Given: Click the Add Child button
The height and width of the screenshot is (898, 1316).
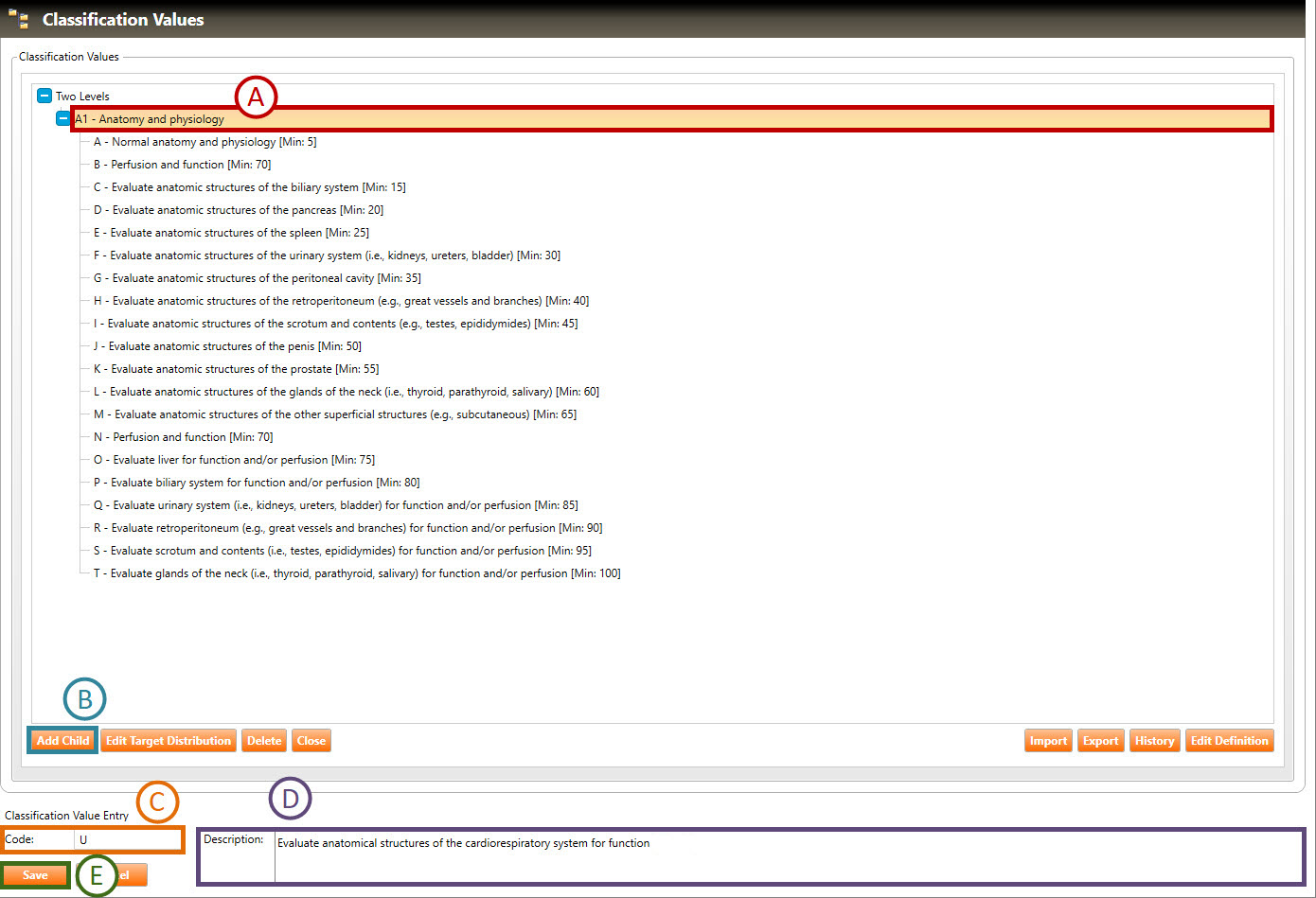Looking at the screenshot, I should pyautogui.click(x=62, y=741).
